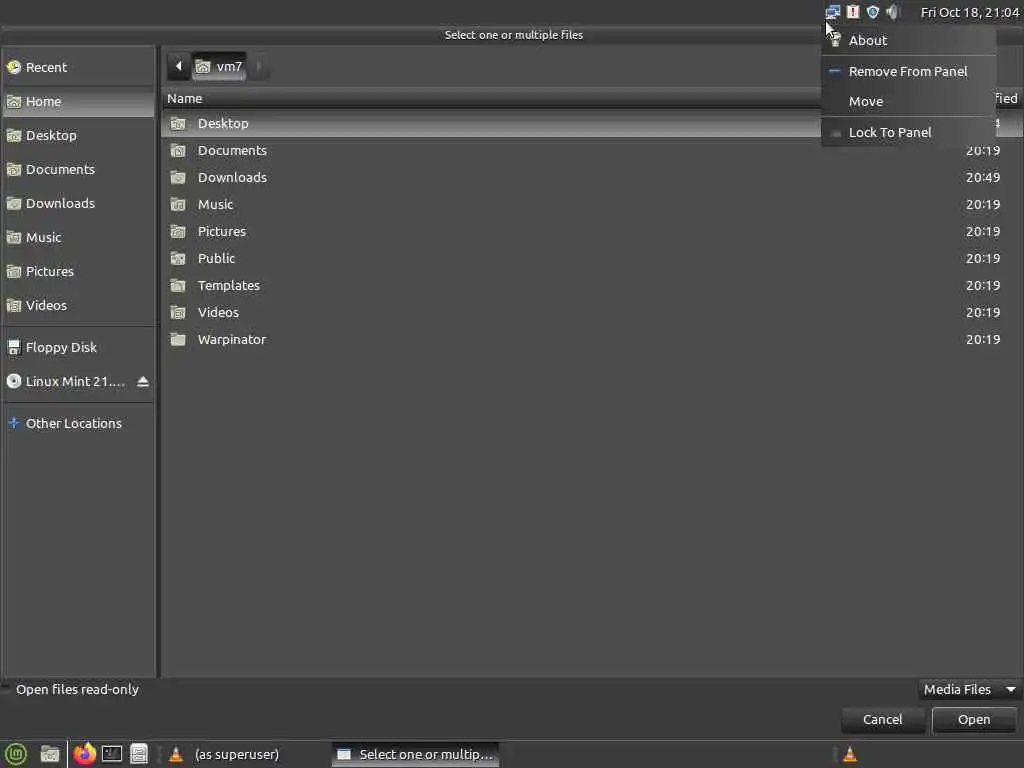
Task: Toggle Open files read-only checkbox
Action: 6,689
